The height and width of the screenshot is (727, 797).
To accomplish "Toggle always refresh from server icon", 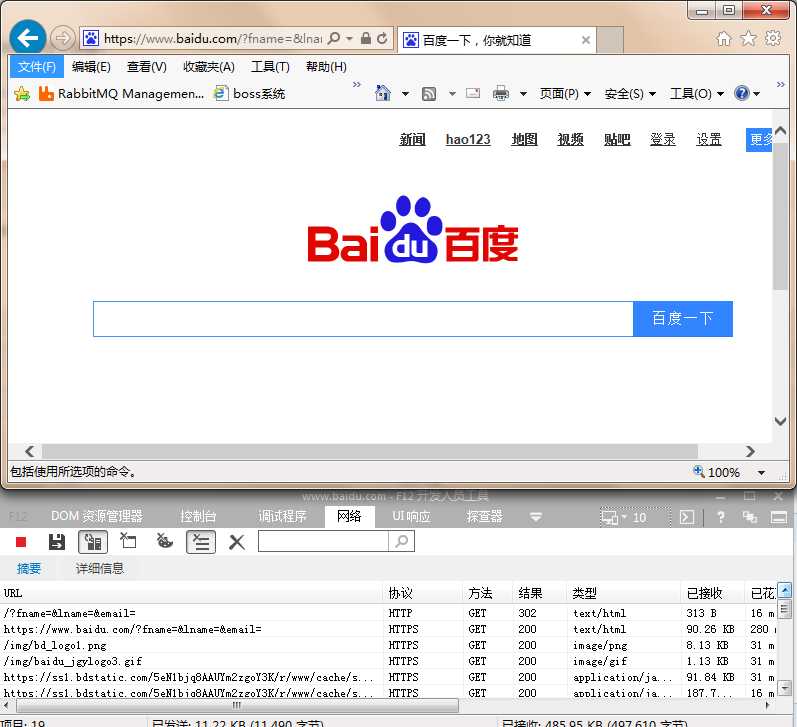I will pyautogui.click(x=93, y=542).
